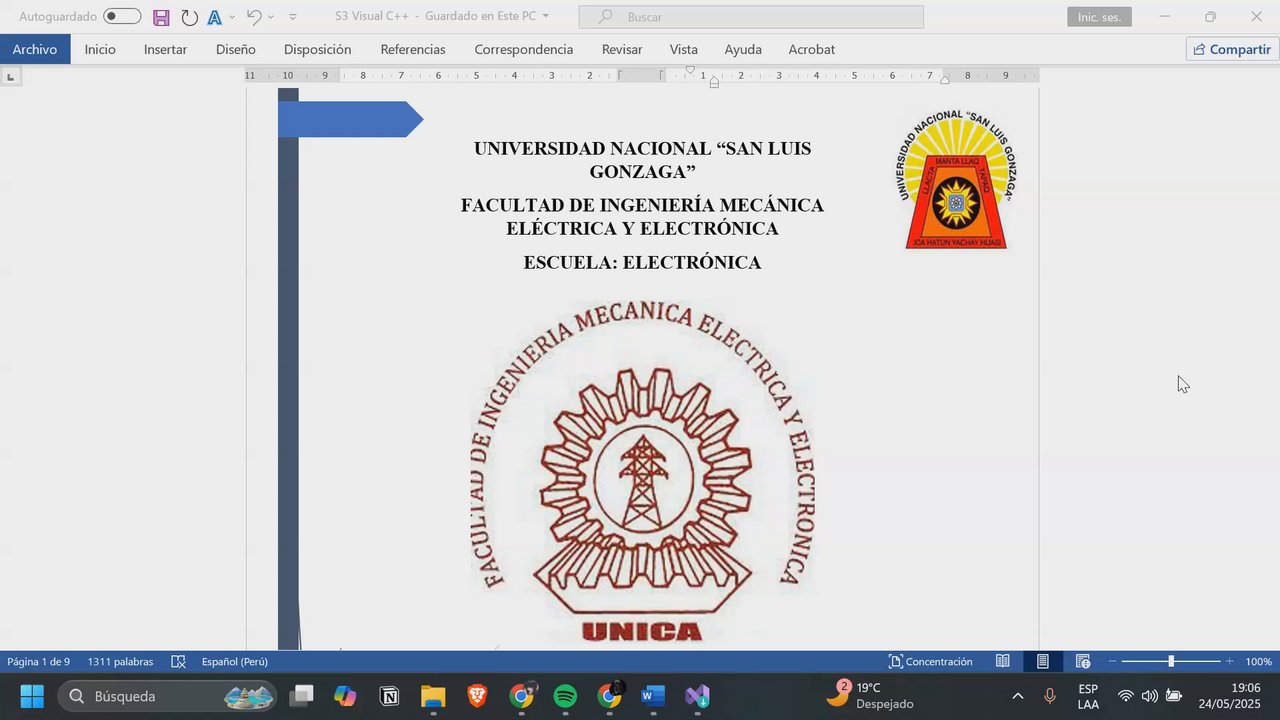1280x720 pixels.
Task: Open the Windows Start menu
Action: pyautogui.click(x=32, y=696)
